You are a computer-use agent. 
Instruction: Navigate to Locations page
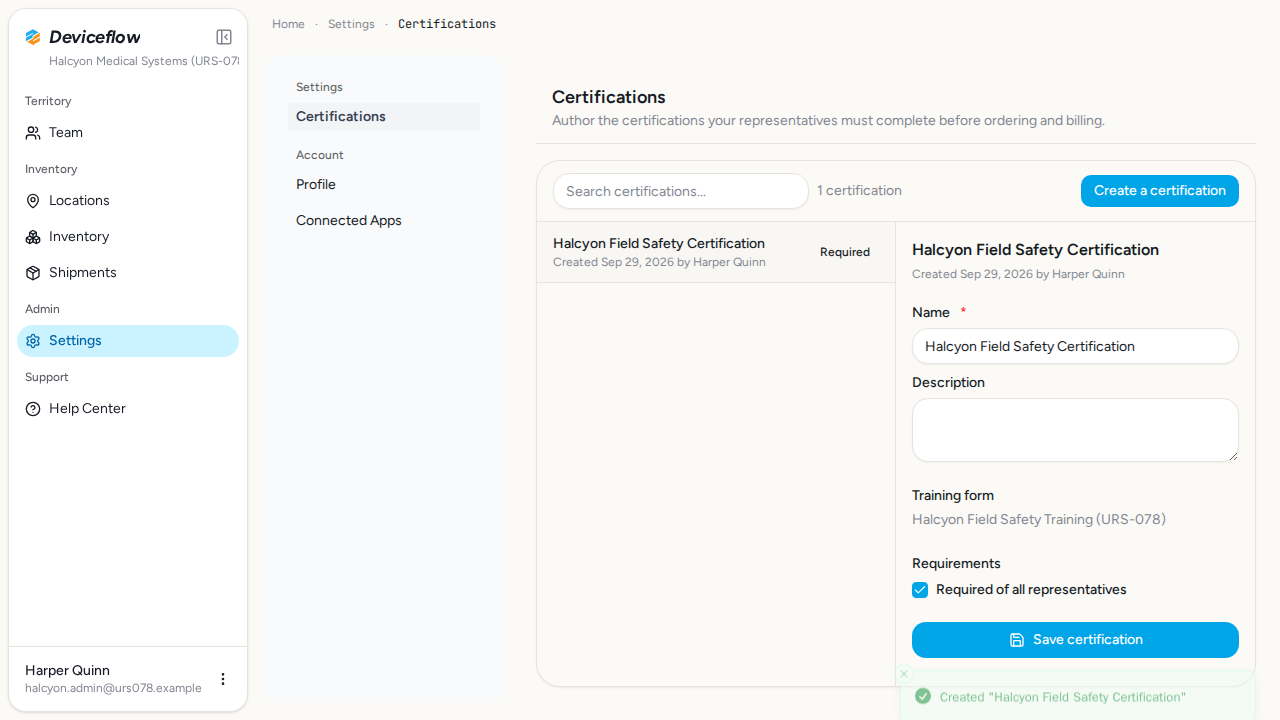[x=128, y=201]
